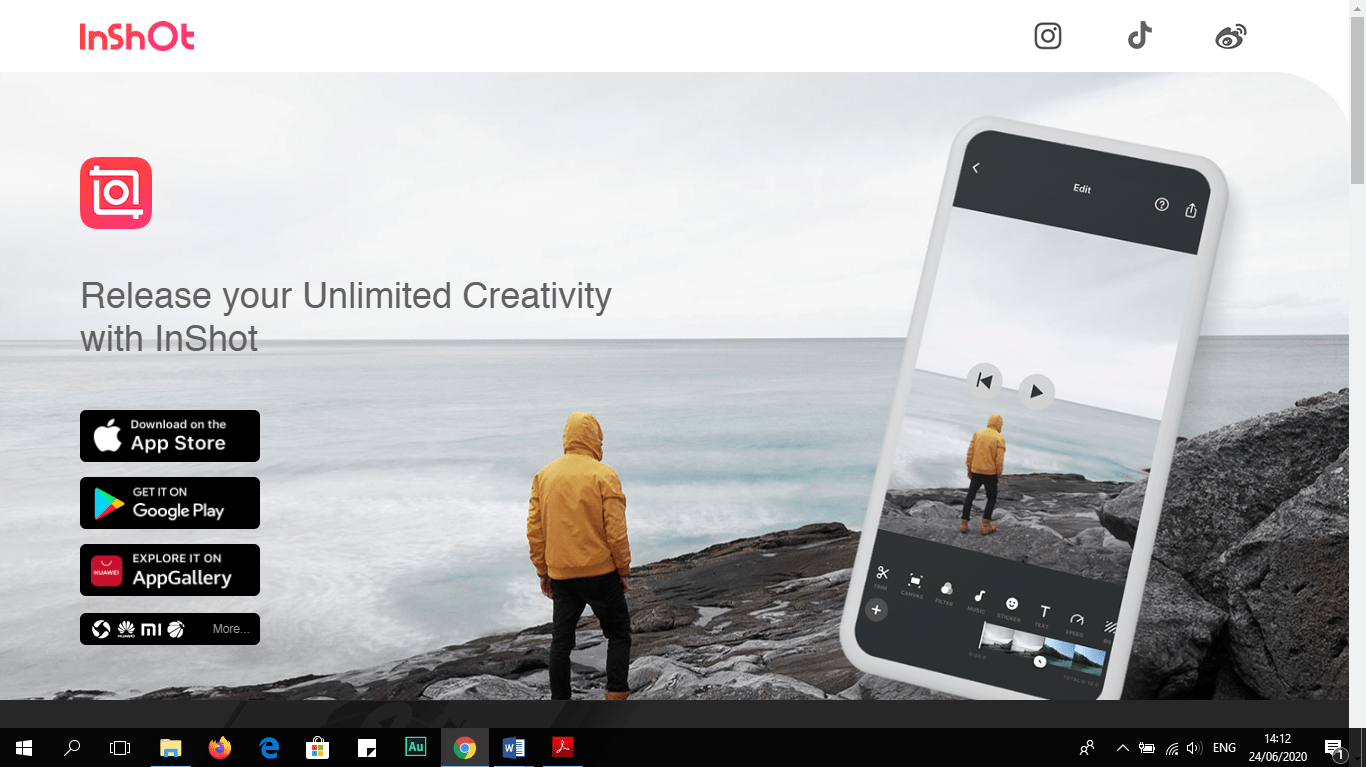Image resolution: width=1366 pixels, height=767 pixels.
Task: Click the plus add clip button on phone
Action: coord(876,610)
